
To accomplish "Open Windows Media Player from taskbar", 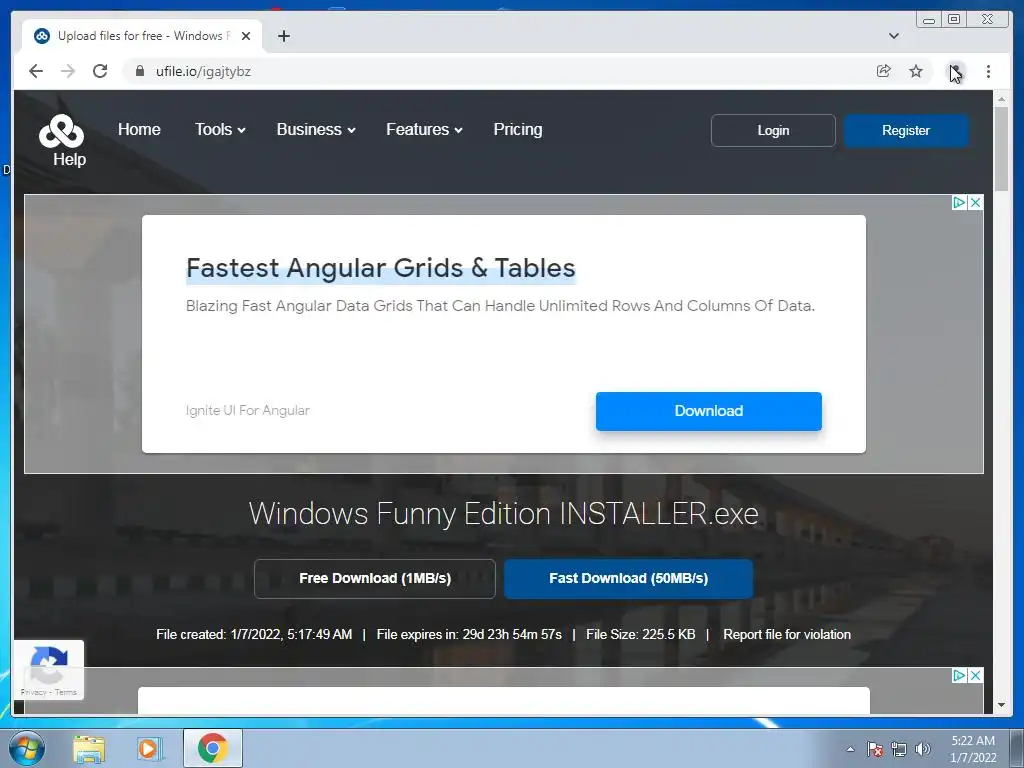I will [148, 749].
